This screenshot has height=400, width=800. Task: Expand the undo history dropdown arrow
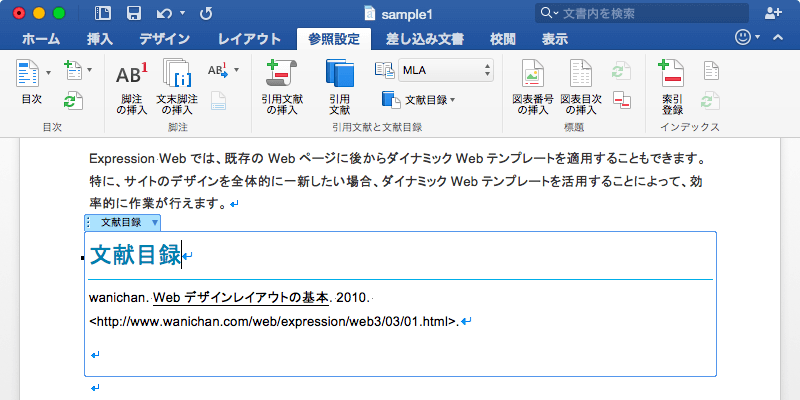183,14
